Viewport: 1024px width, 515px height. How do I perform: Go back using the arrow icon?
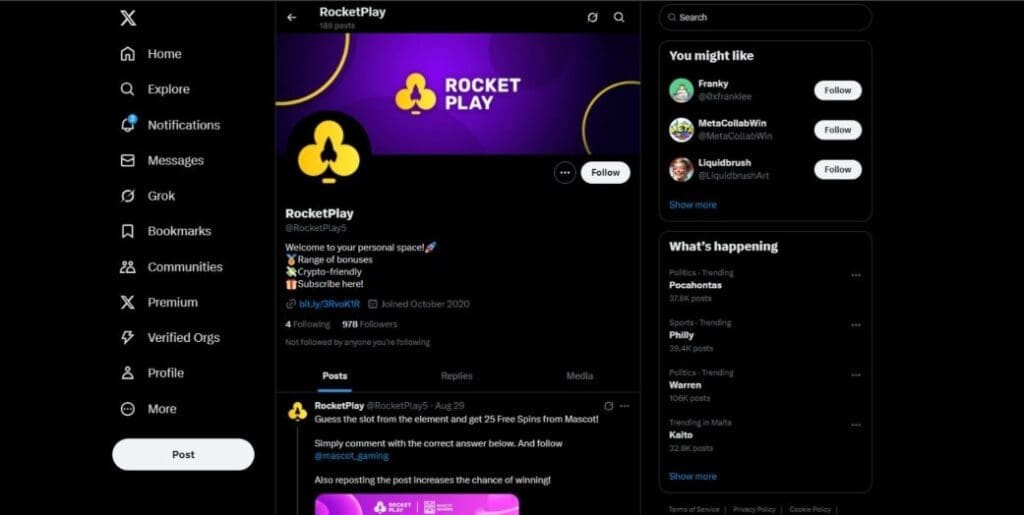pos(291,18)
